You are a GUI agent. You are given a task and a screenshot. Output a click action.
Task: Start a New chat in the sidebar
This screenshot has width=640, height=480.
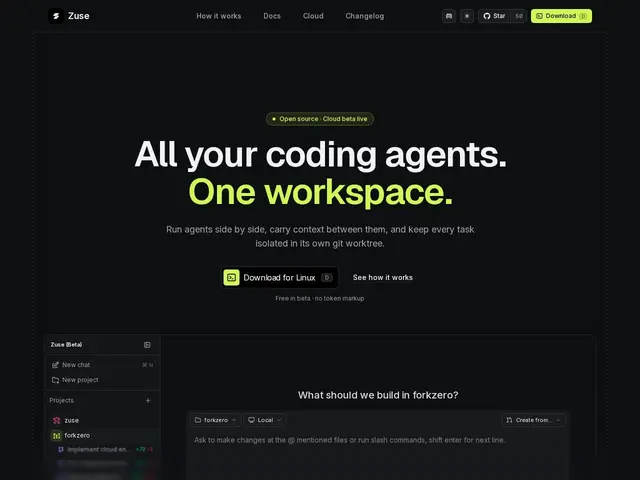(x=102, y=365)
